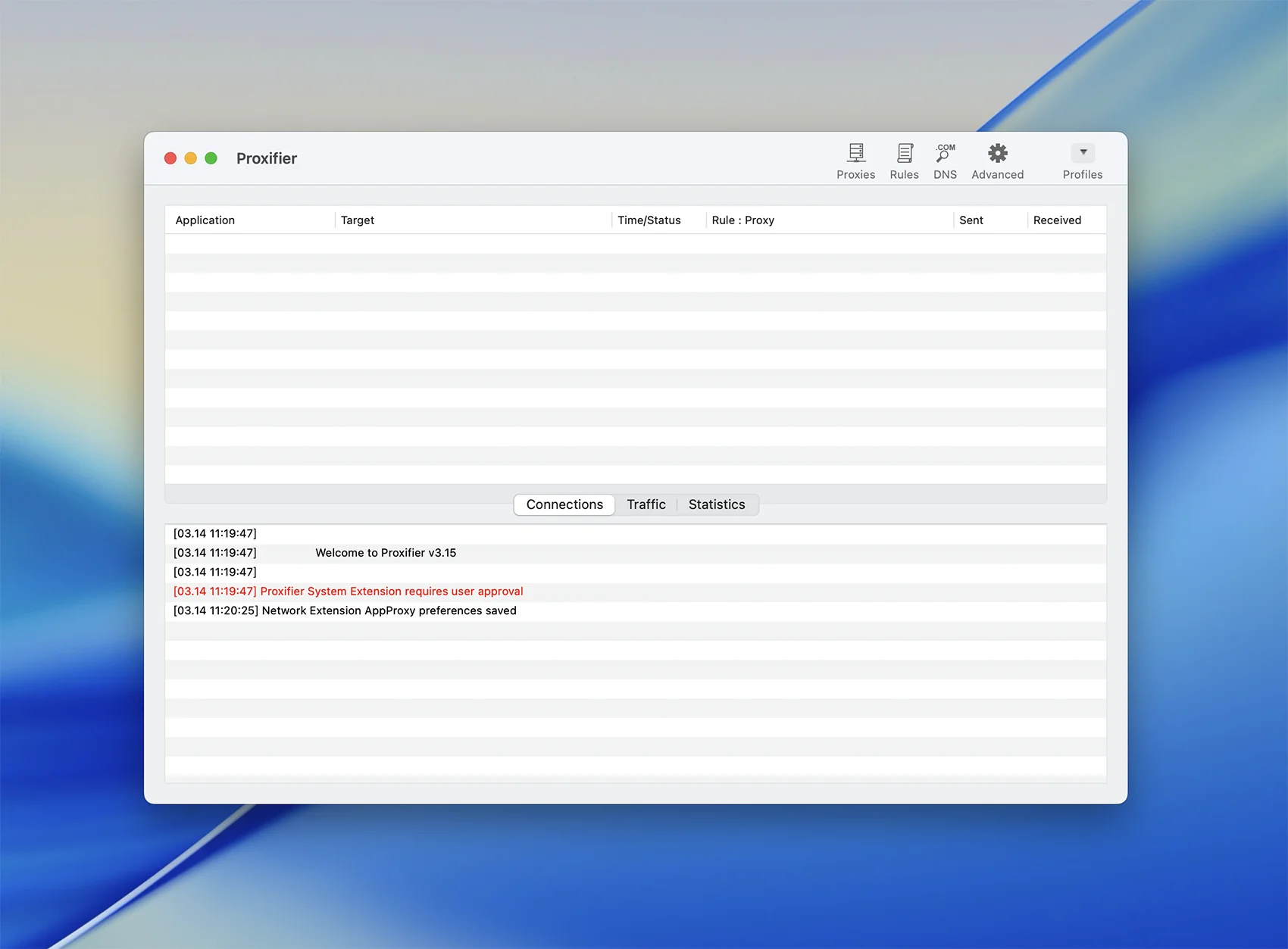The width and height of the screenshot is (1288, 949).
Task: Select the AppProxy preferences saved log entry
Action: click(345, 610)
